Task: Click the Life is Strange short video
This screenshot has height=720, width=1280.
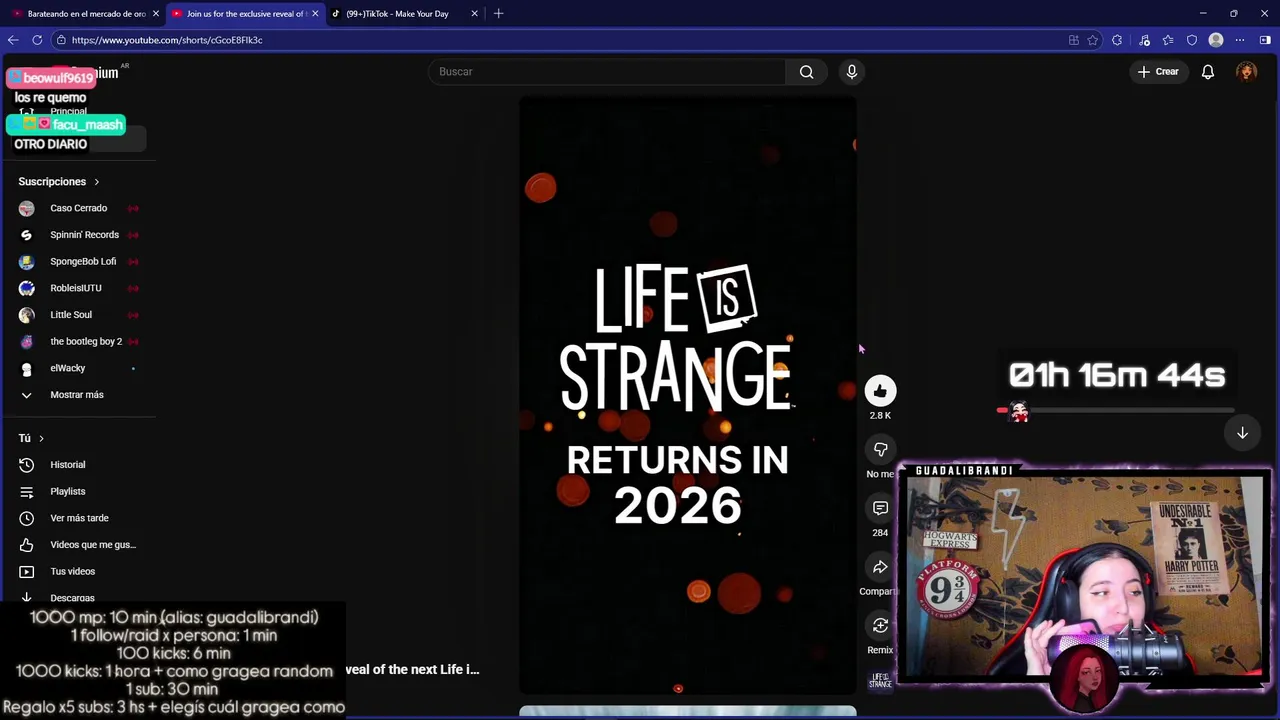Action: click(688, 395)
